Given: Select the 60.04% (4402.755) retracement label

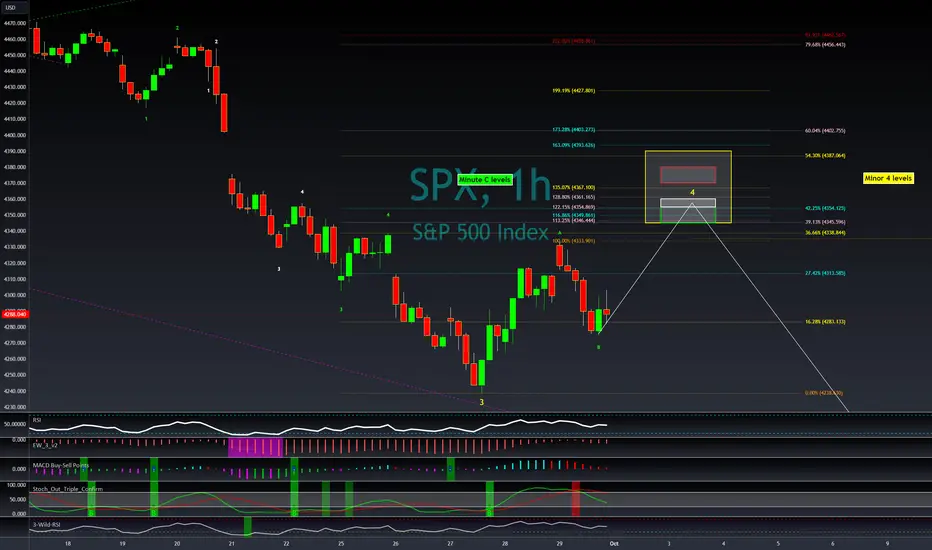Looking at the screenshot, I should coord(825,130).
